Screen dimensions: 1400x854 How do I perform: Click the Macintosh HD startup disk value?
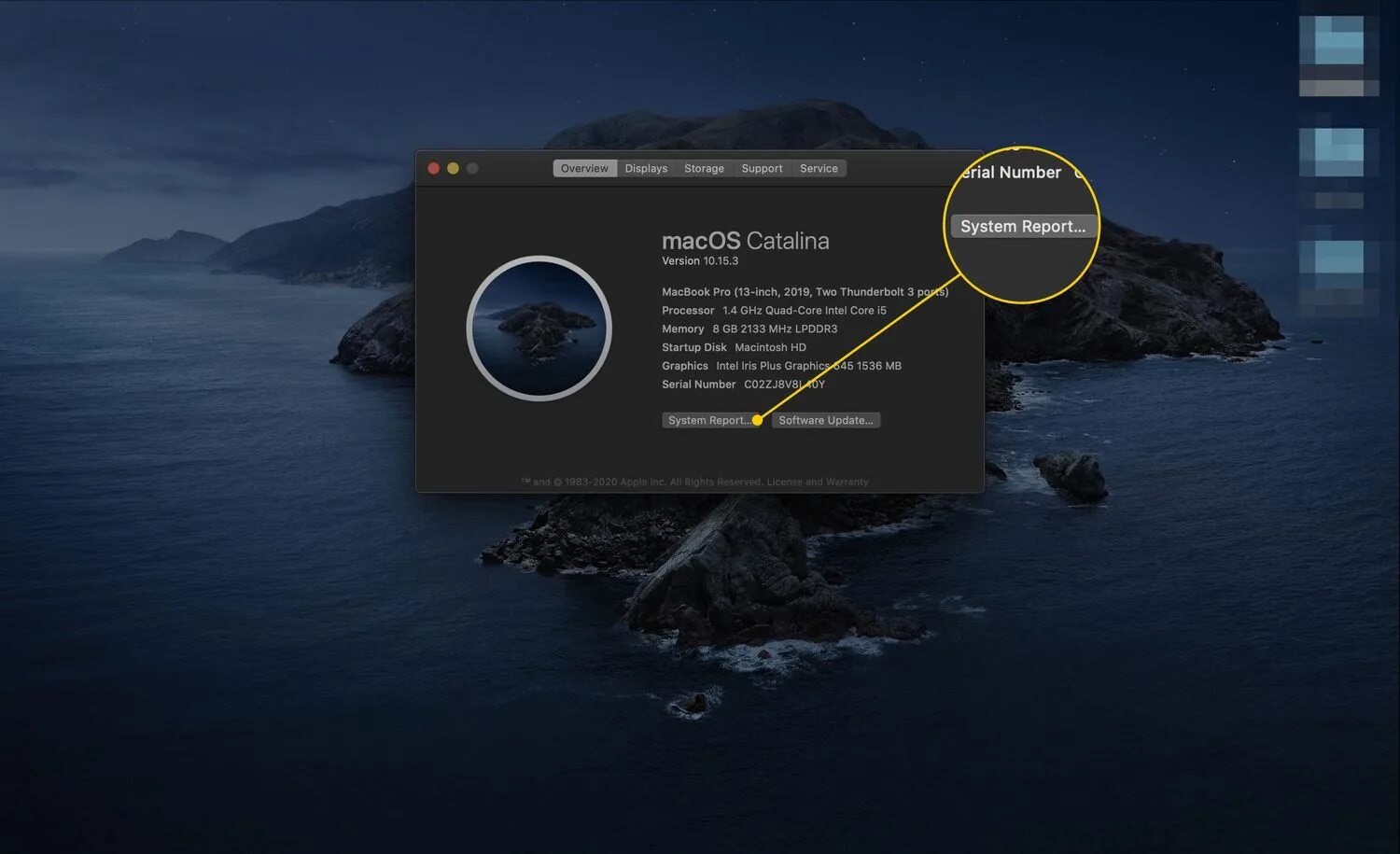click(770, 347)
